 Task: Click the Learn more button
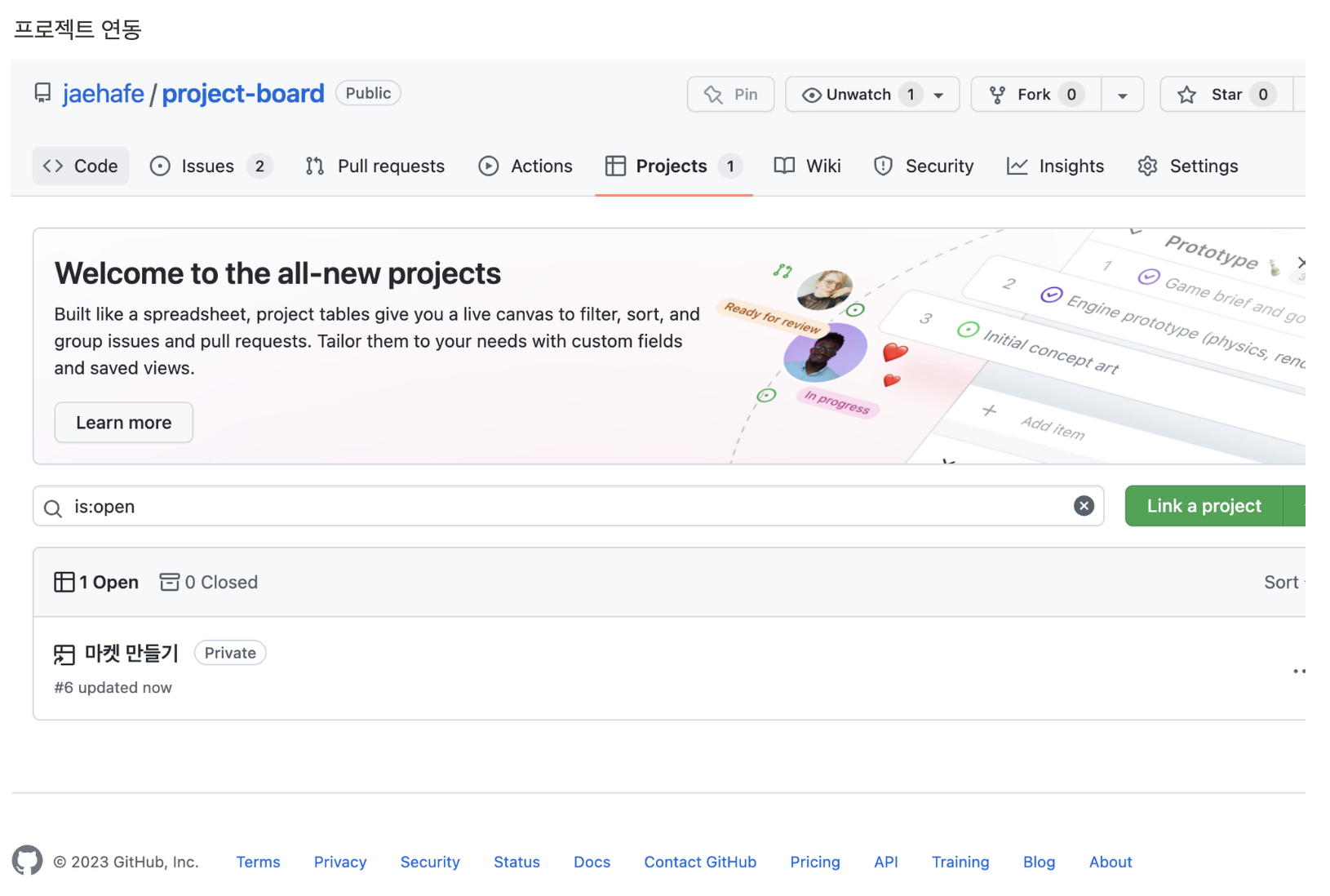pos(123,423)
